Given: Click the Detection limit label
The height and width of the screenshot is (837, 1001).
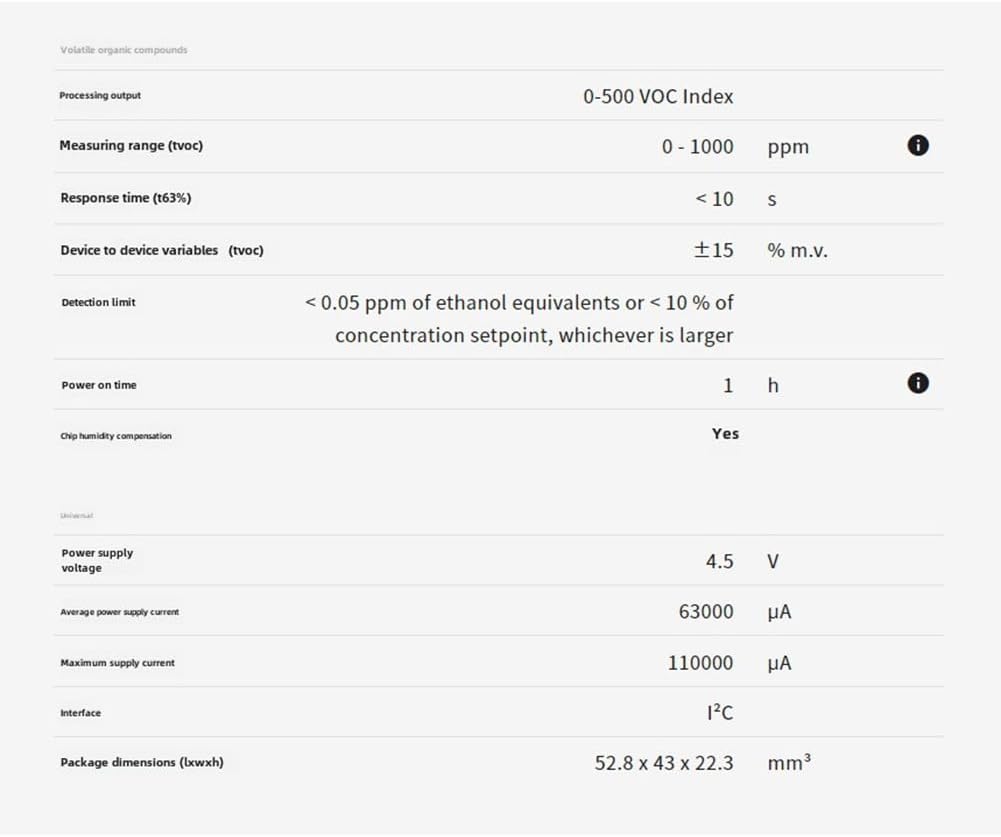Looking at the screenshot, I should click(98, 302).
